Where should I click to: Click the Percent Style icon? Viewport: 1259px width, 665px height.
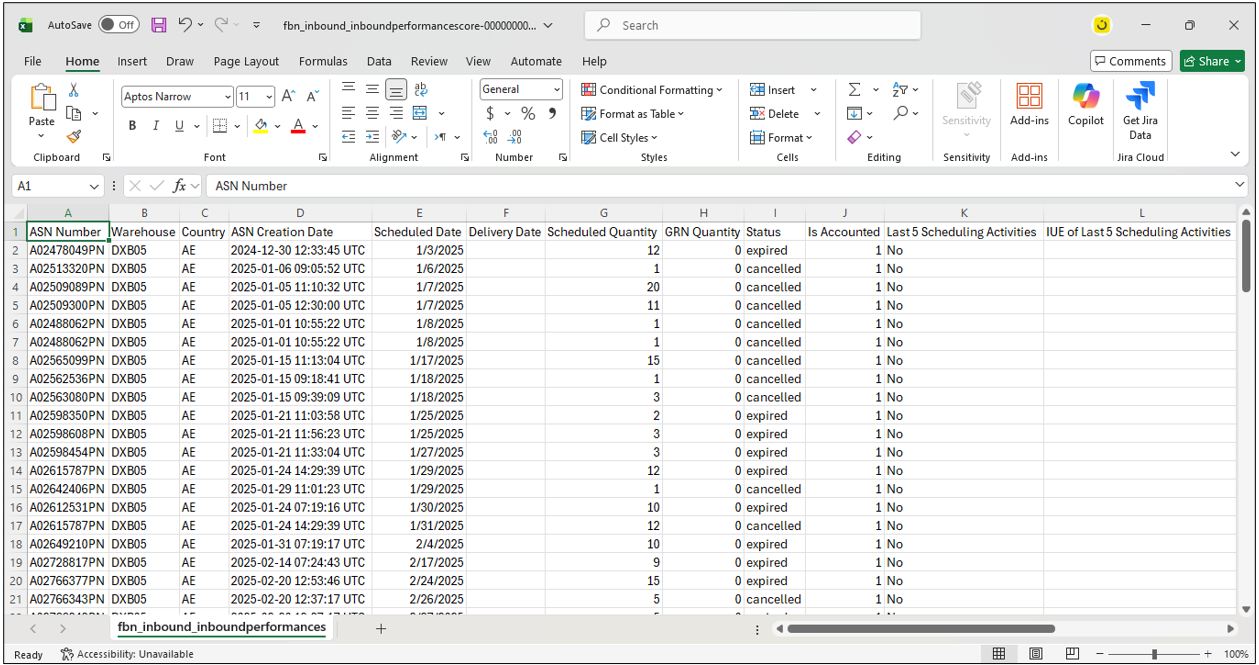click(528, 114)
